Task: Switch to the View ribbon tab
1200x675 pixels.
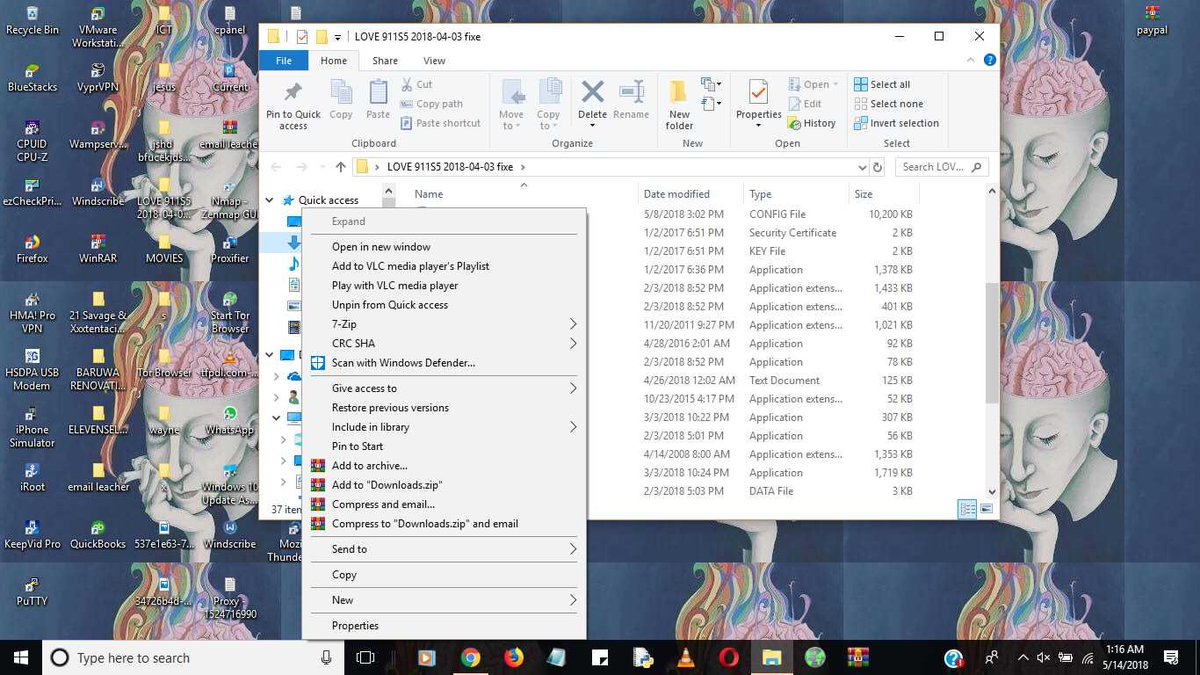Action: point(434,61)
